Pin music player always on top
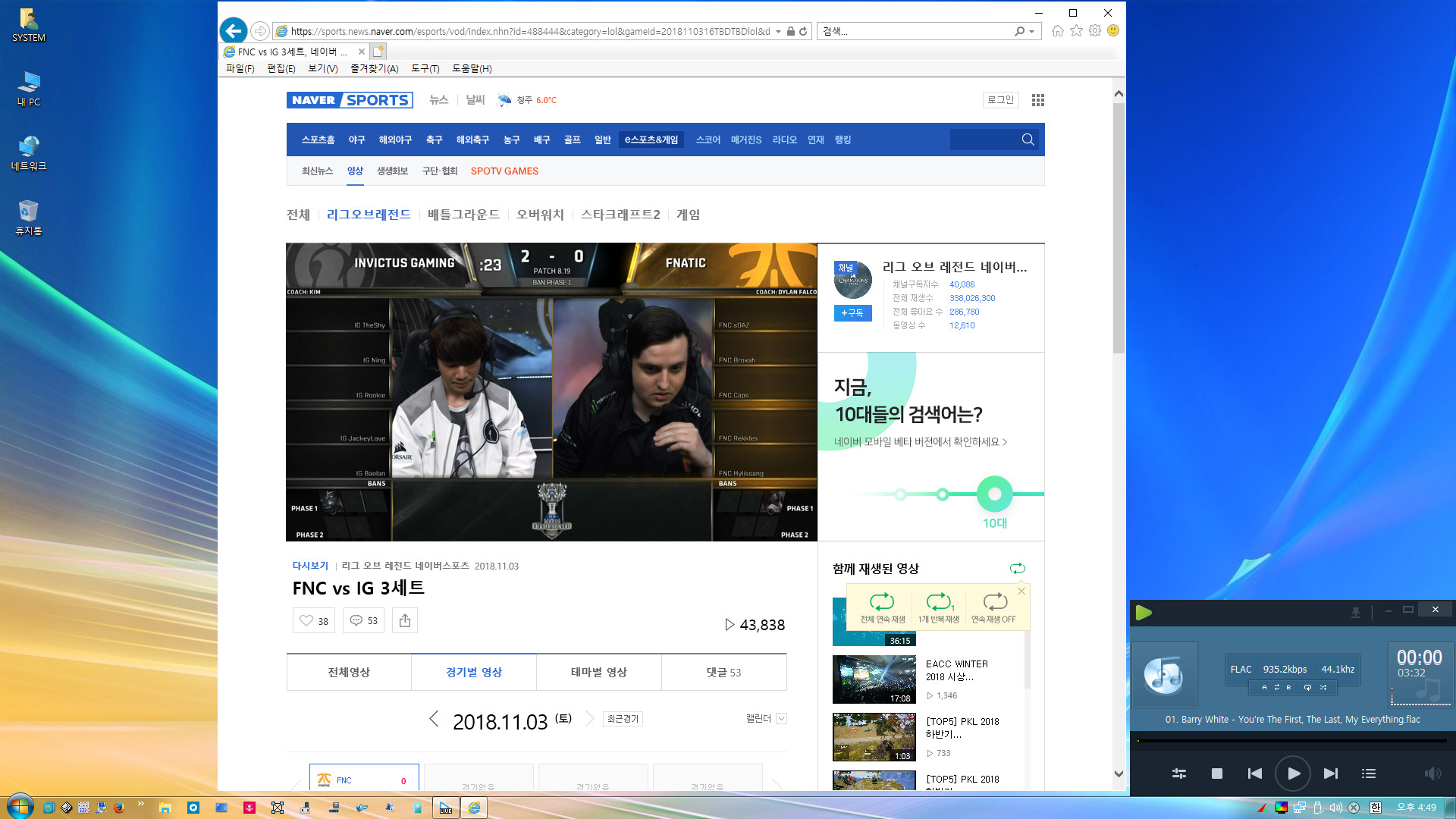This screenshot has width=1456, height=819. coord(1356,612)
